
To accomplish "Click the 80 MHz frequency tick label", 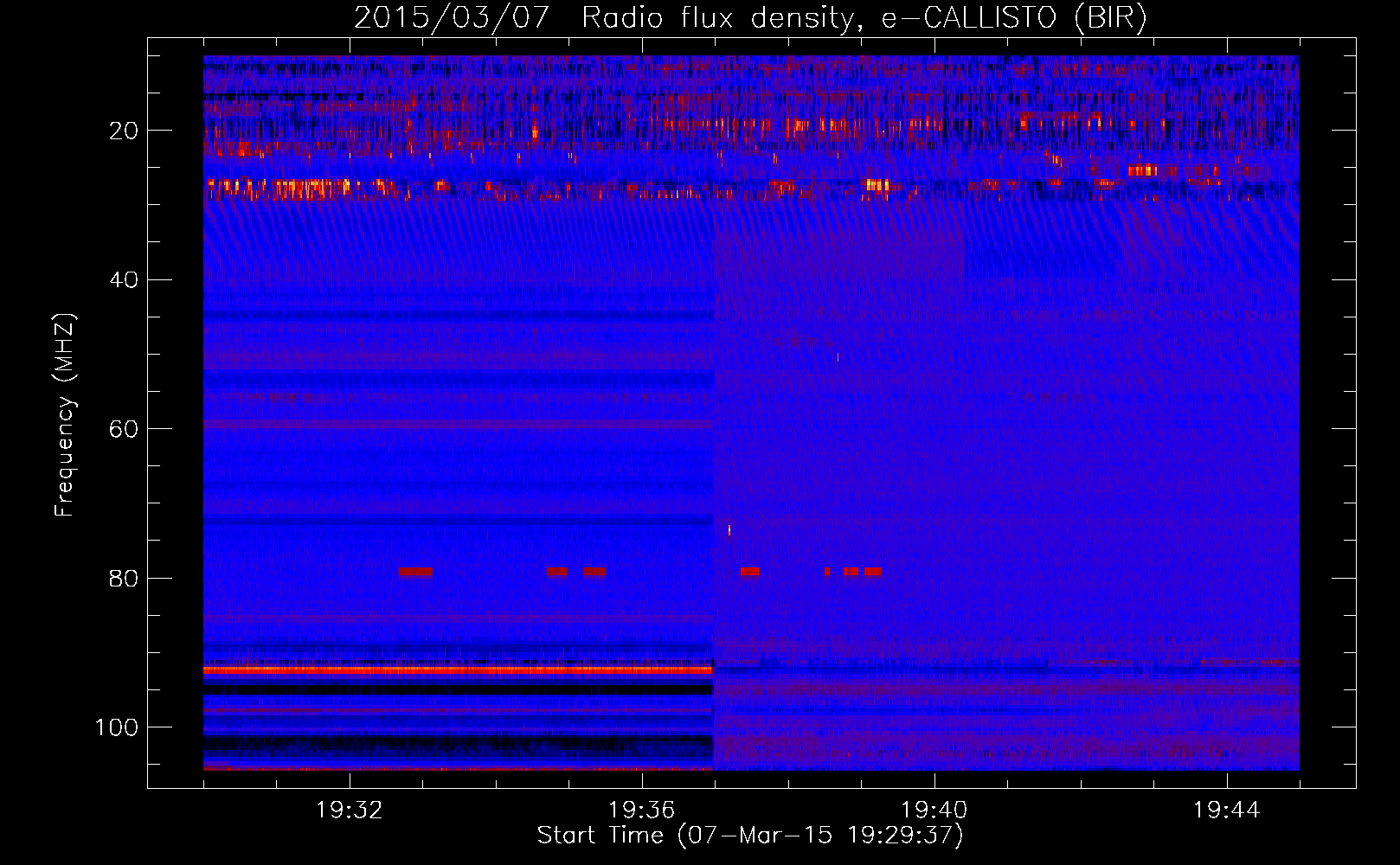I will coord(124,579).
